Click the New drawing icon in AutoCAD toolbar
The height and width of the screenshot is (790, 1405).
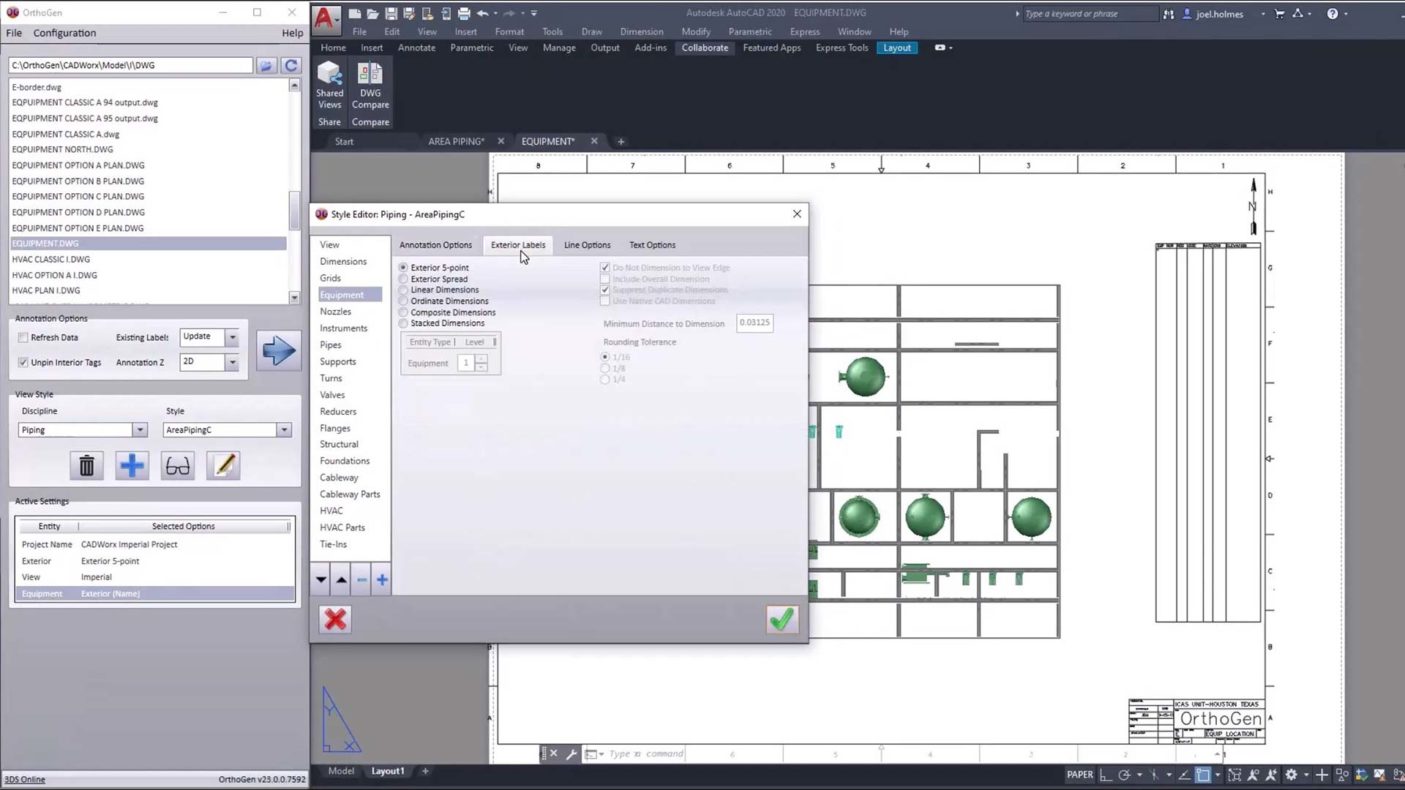pyautogui.click(x=355, y=14)
